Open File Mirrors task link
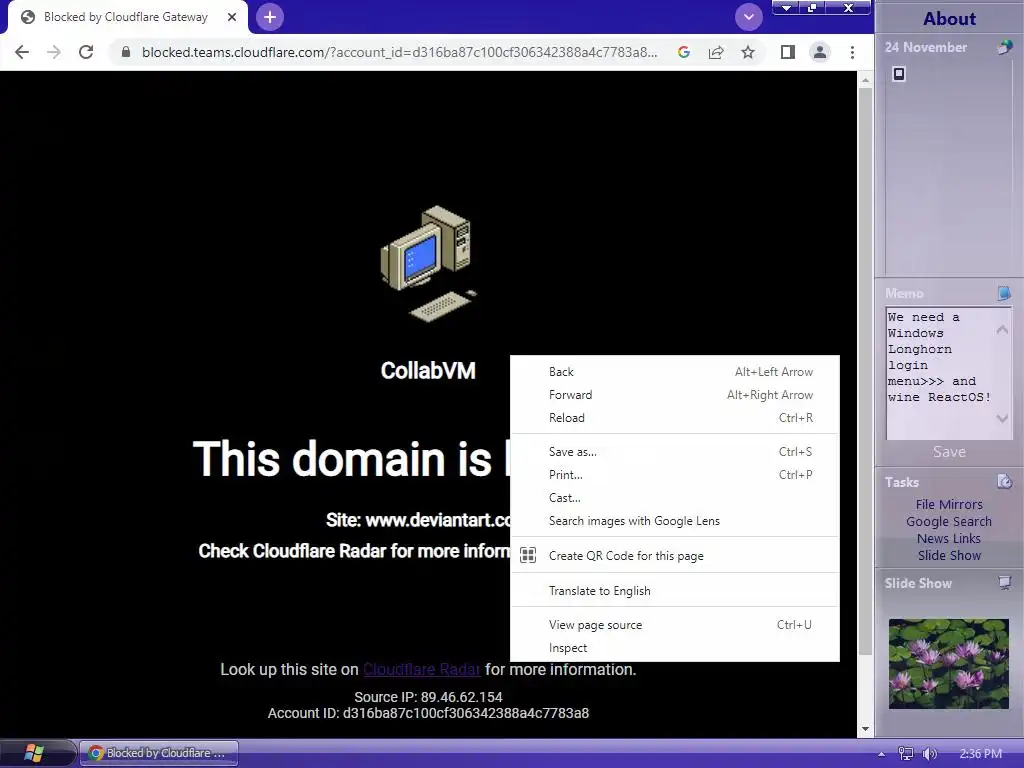Viewport: 1024px width, 768px height. pyautogui.click(x=949, y=504)
